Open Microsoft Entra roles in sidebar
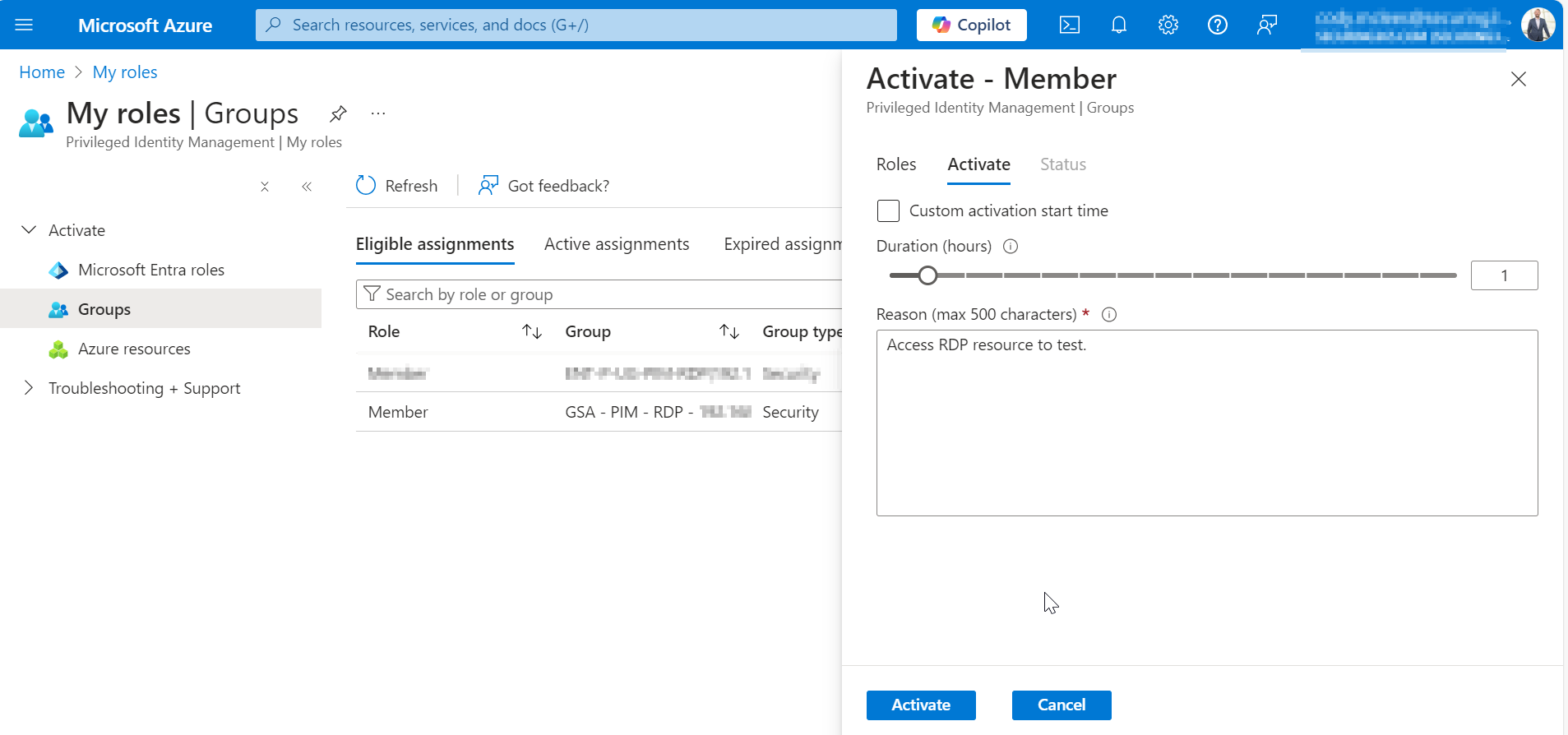This screenshot has height=735, width=1568. [151, 270]
